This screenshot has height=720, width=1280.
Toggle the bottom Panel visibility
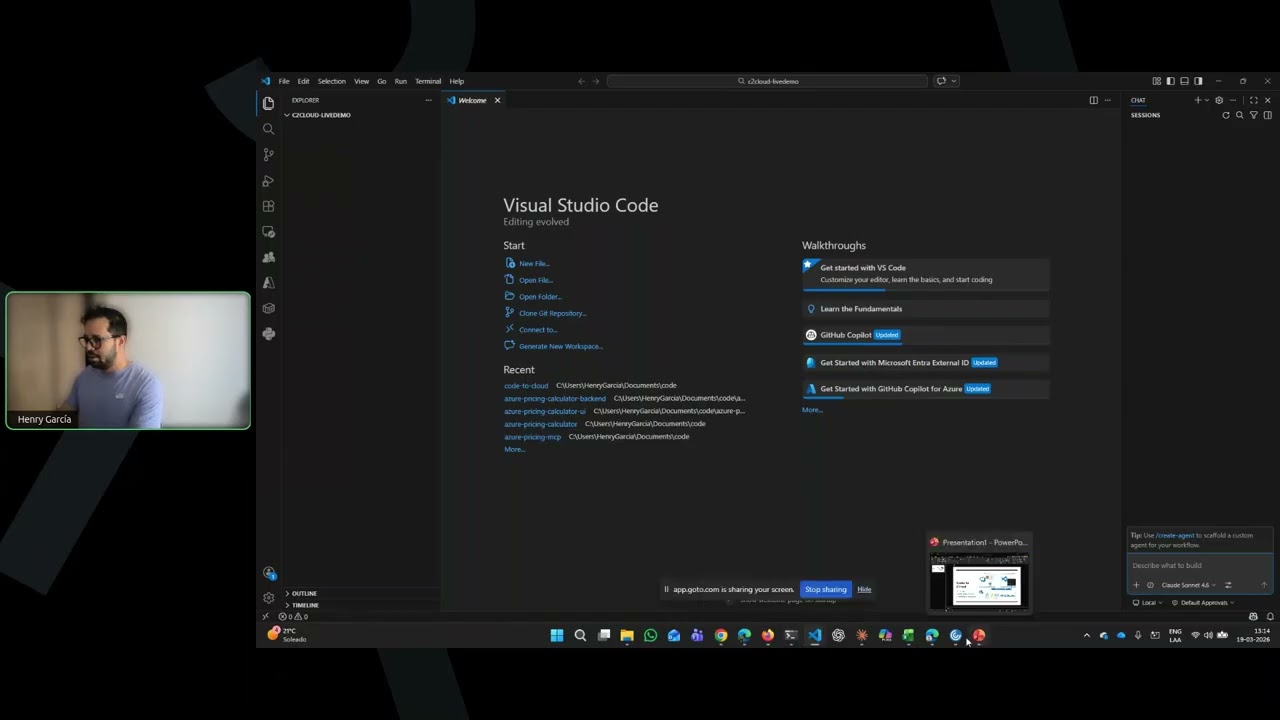(1184, 81)
